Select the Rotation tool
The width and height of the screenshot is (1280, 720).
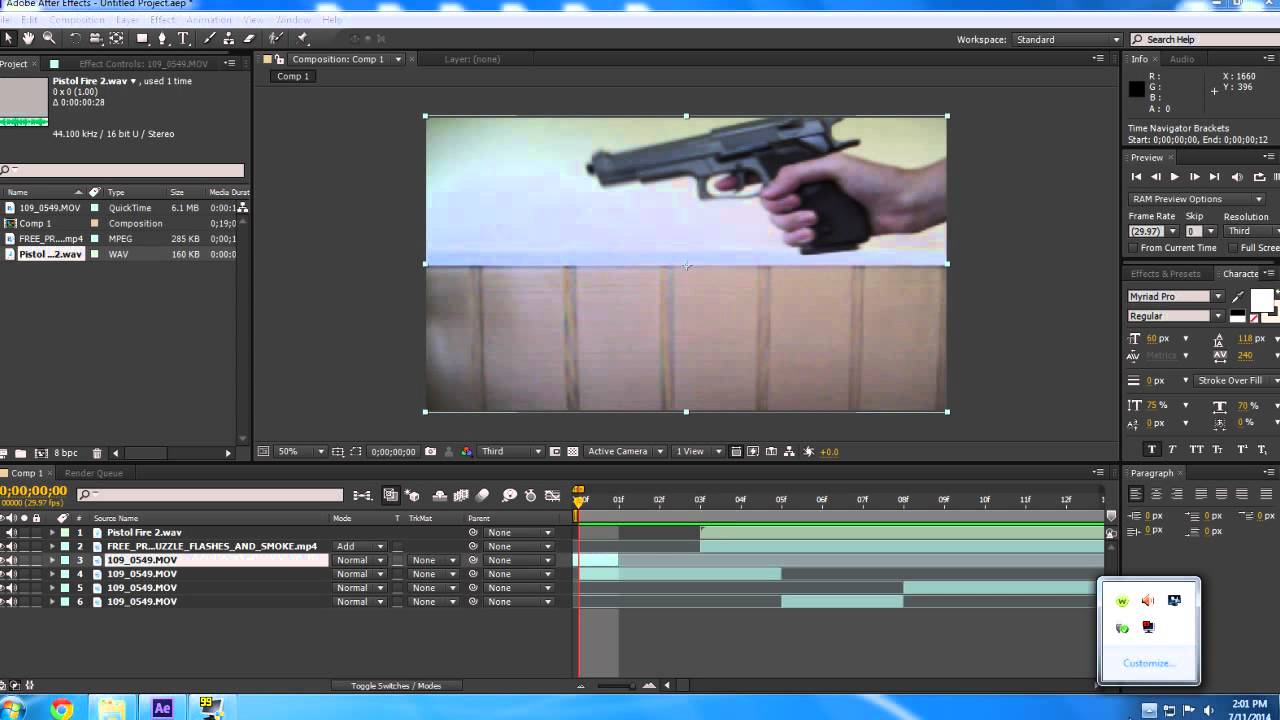pyautogui.click(x=75, y=38)
